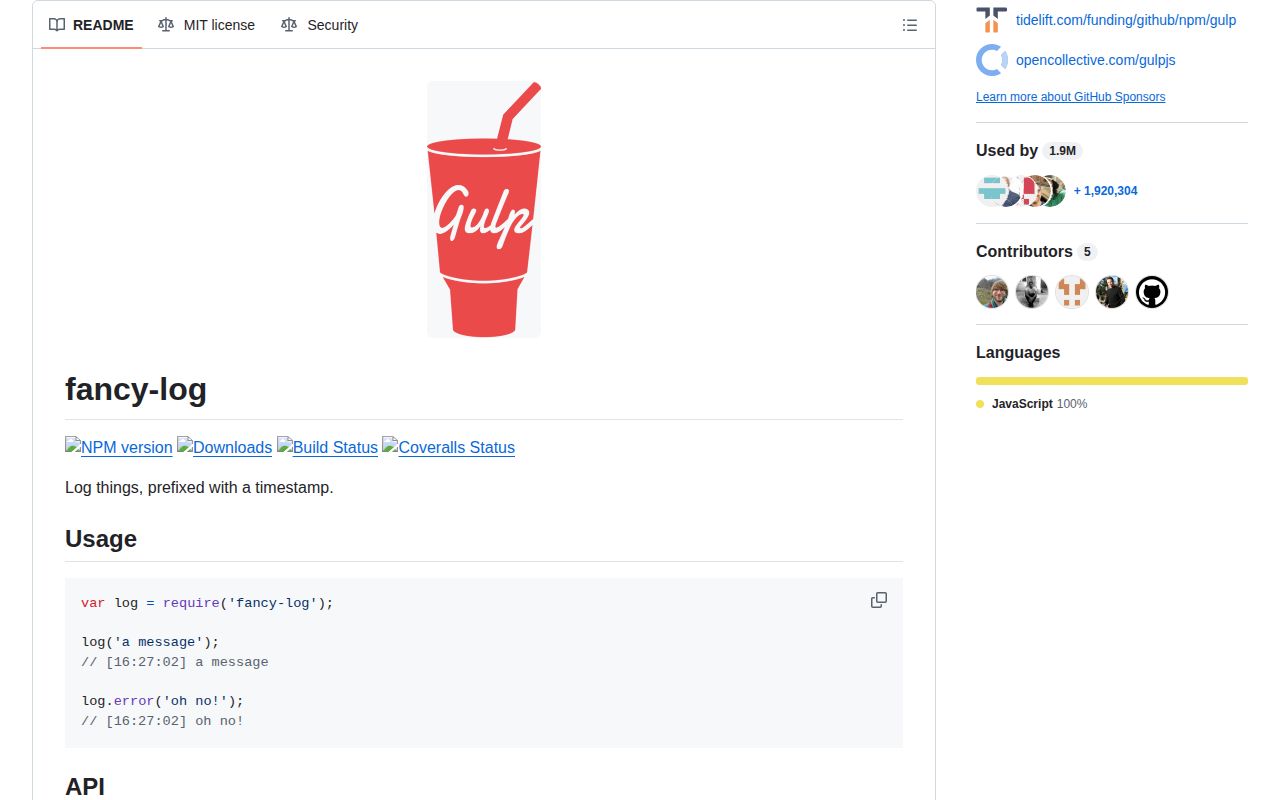Click the Open Collective logo icon
The width and height of the screenshot is (1280, 800).
point(992,60)
